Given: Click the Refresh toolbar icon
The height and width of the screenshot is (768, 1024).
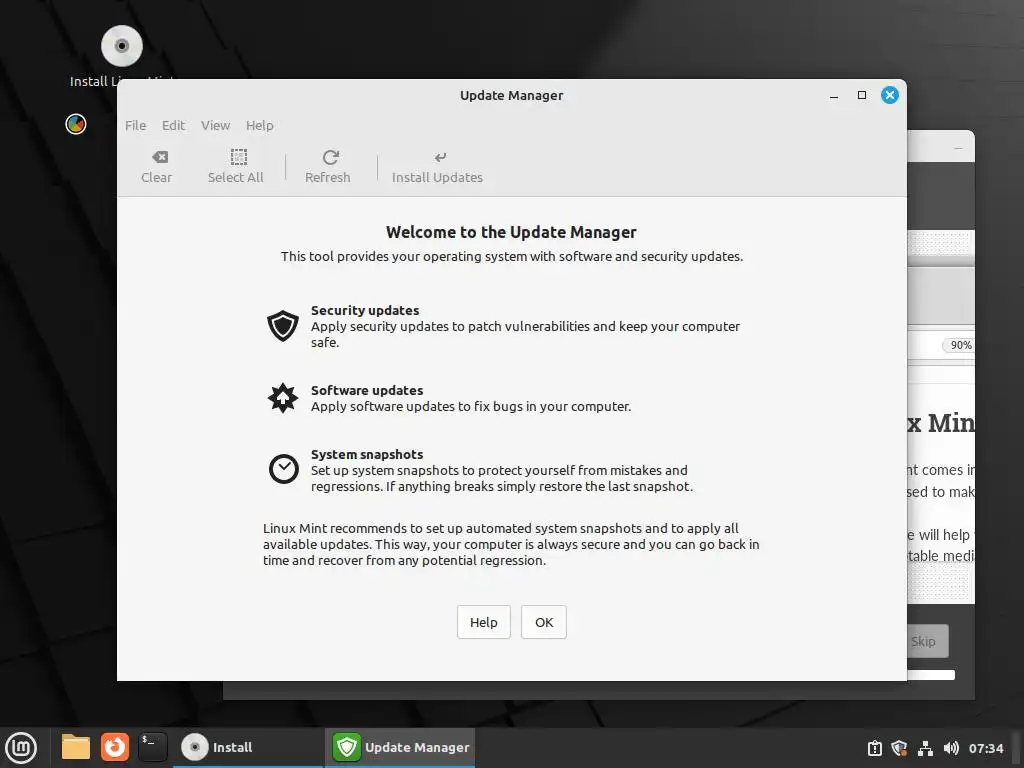Looking at the screenshot, I should tap(330, 157).
